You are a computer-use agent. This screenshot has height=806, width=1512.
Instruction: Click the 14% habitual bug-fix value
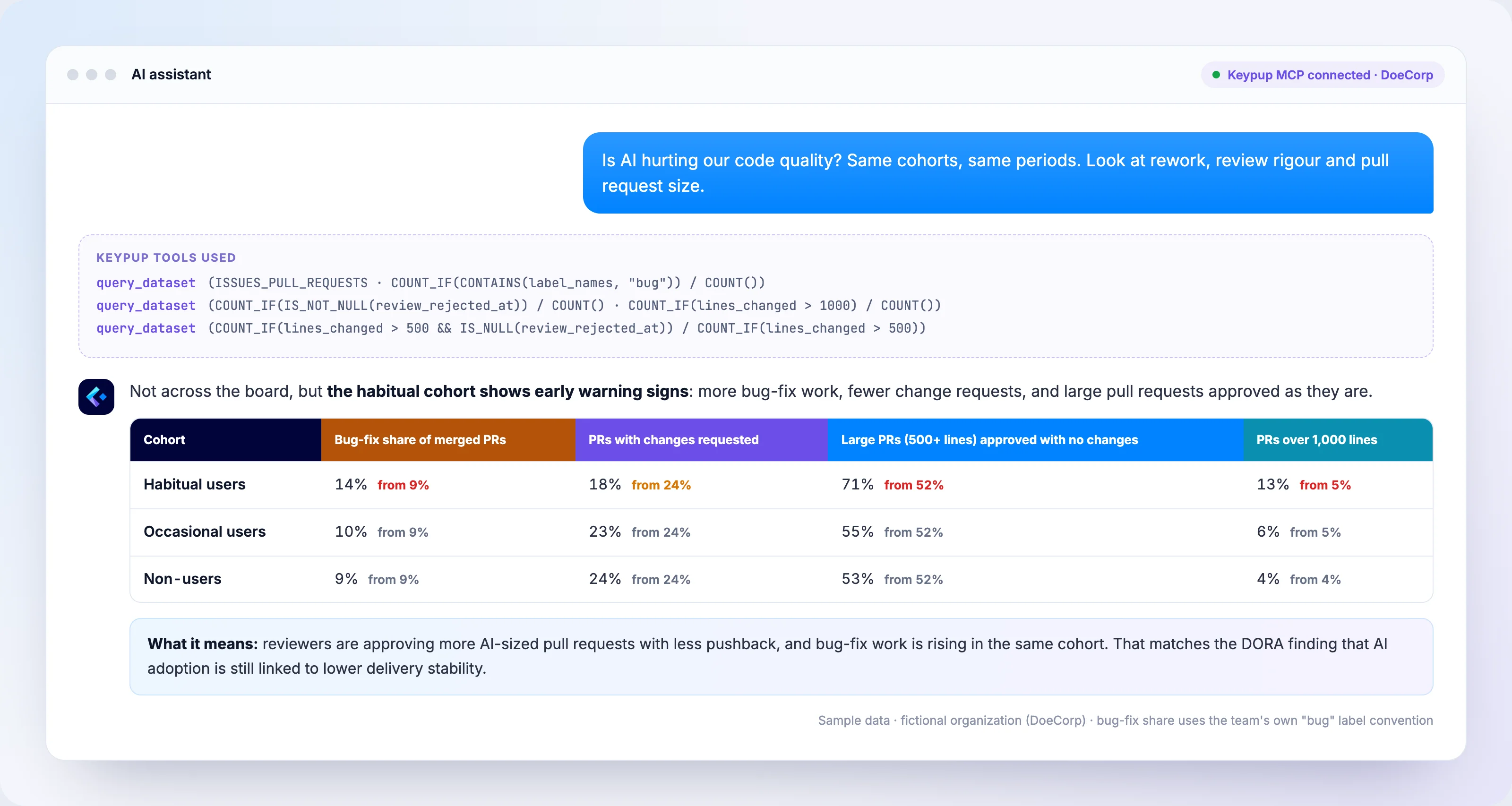click(x=351, y=484)
